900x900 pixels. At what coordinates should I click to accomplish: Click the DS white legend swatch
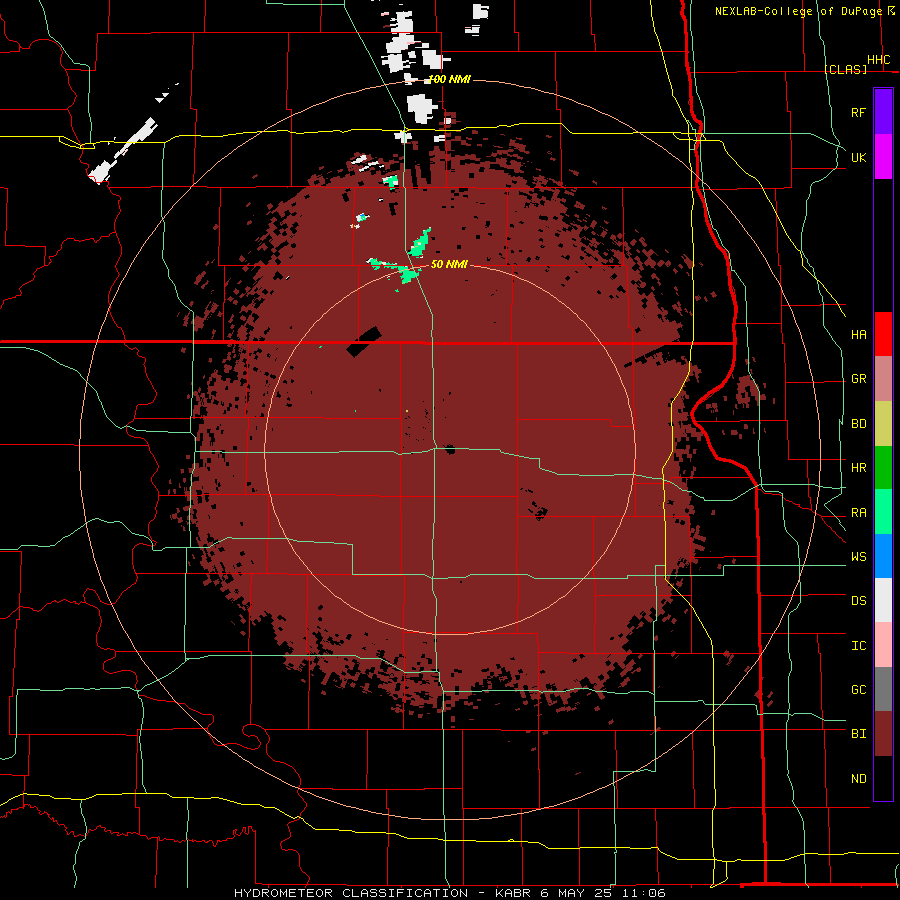(x=883, y=600)
